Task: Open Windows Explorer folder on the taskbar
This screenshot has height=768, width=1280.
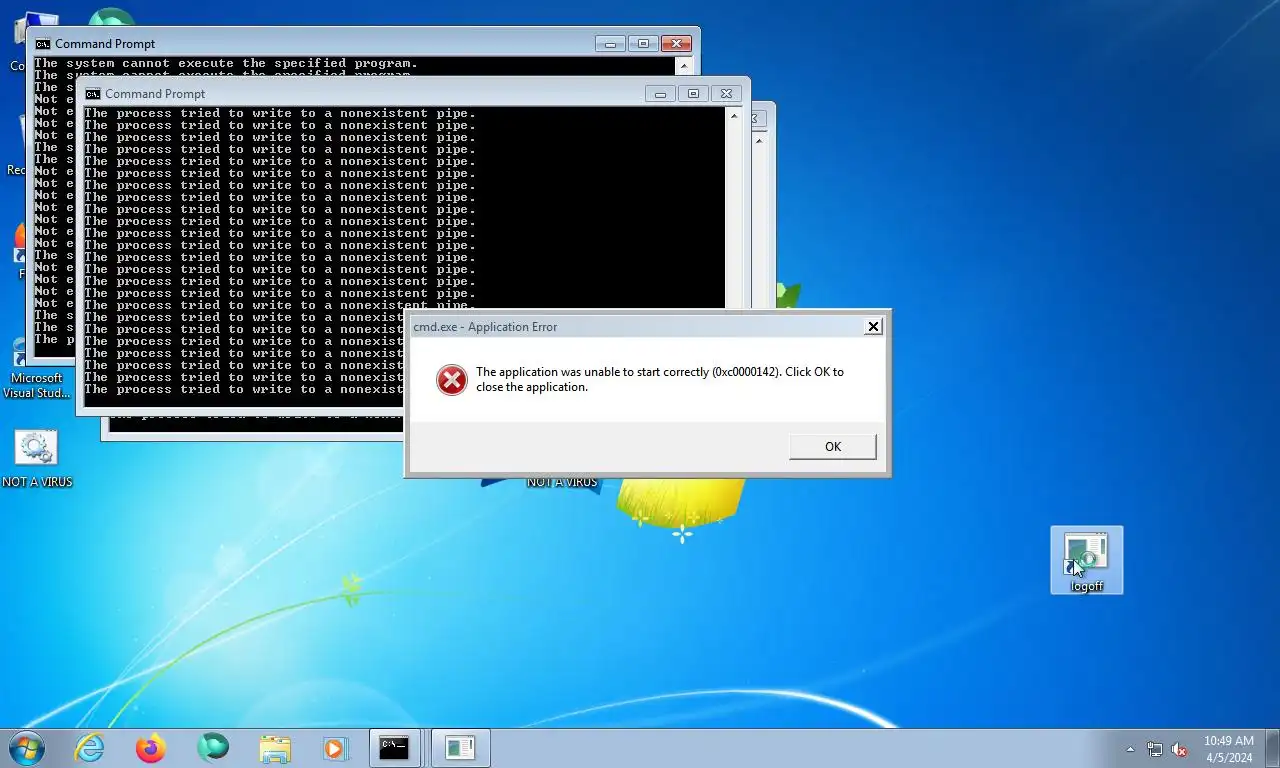Action: [x=275, y=748]
